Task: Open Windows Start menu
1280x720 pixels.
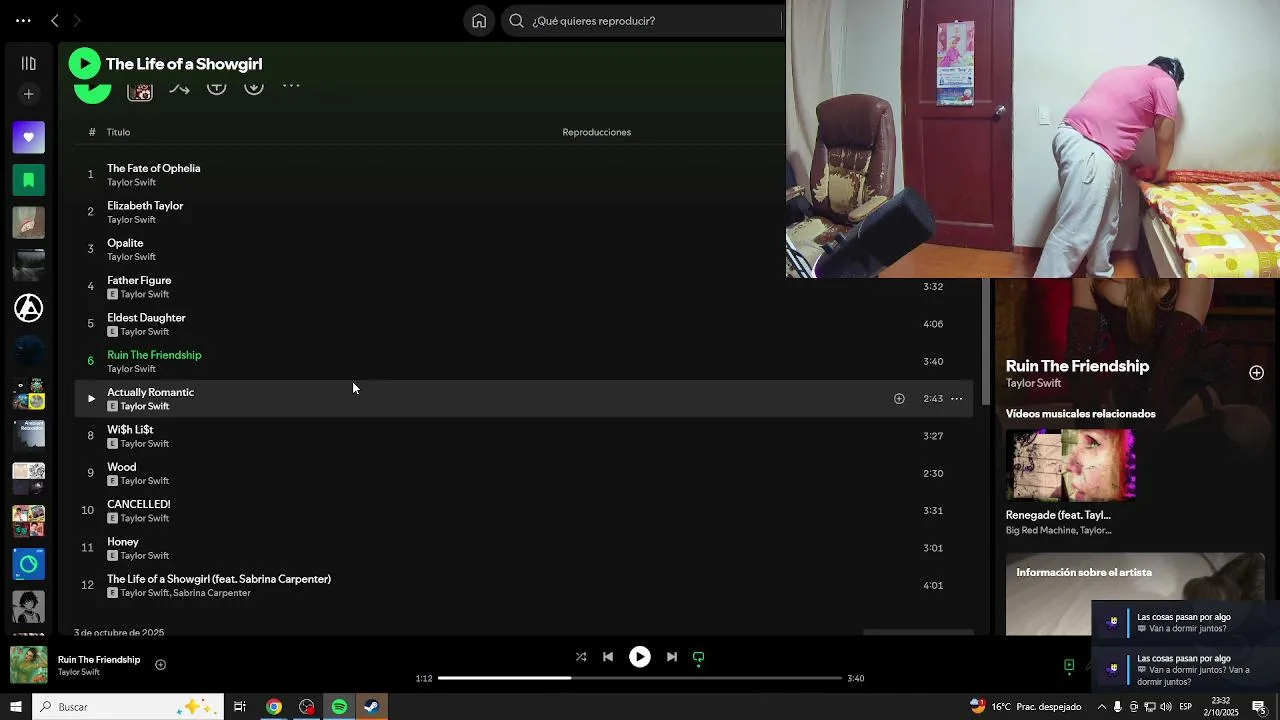Action: point(16,707)
